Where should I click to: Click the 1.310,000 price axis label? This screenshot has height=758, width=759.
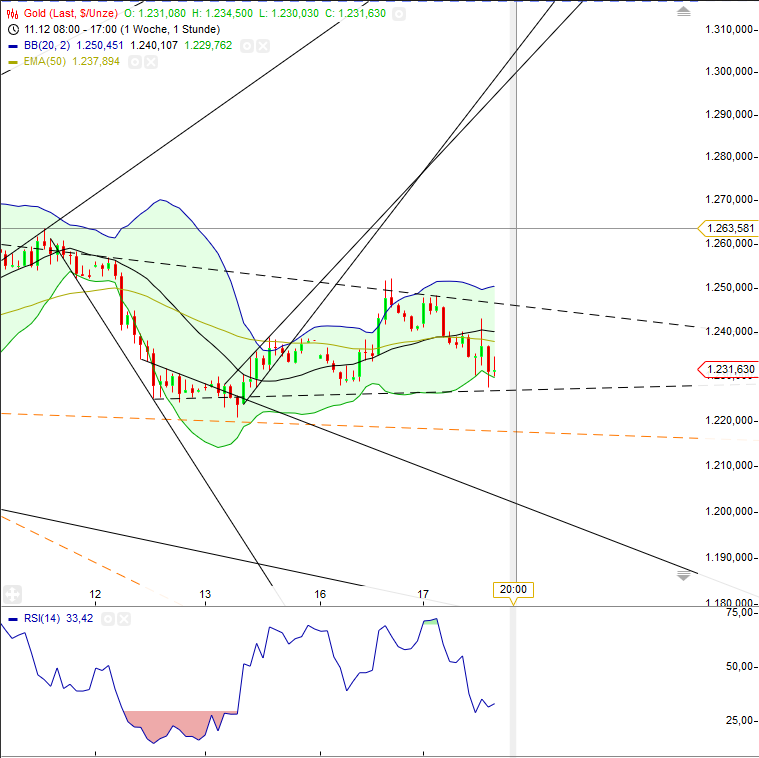click(729, 30)
